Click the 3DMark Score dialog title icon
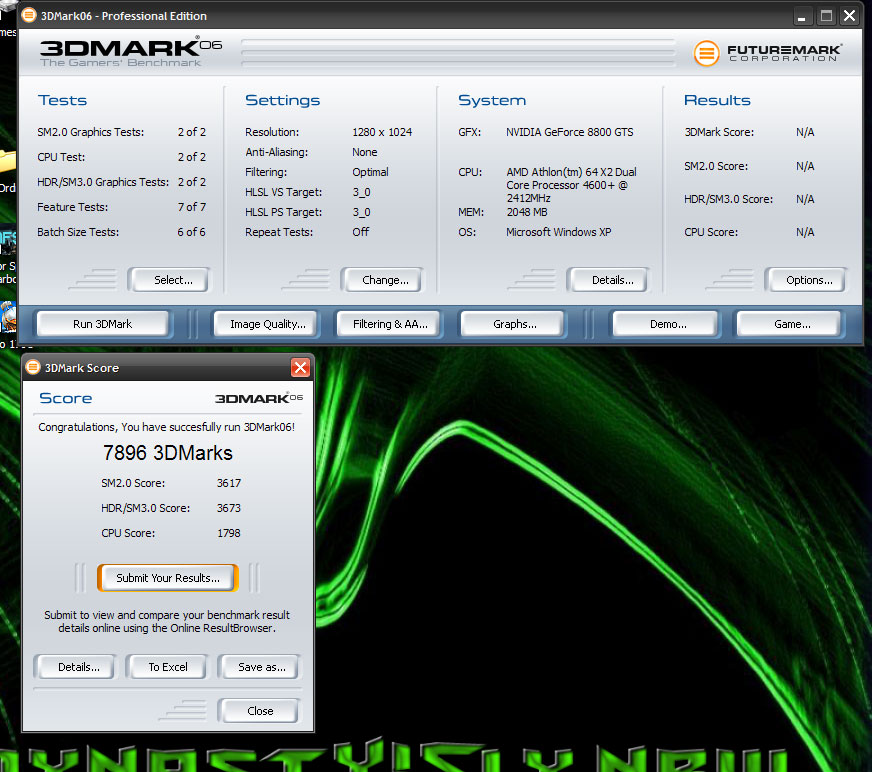 [x=33, y=367]
